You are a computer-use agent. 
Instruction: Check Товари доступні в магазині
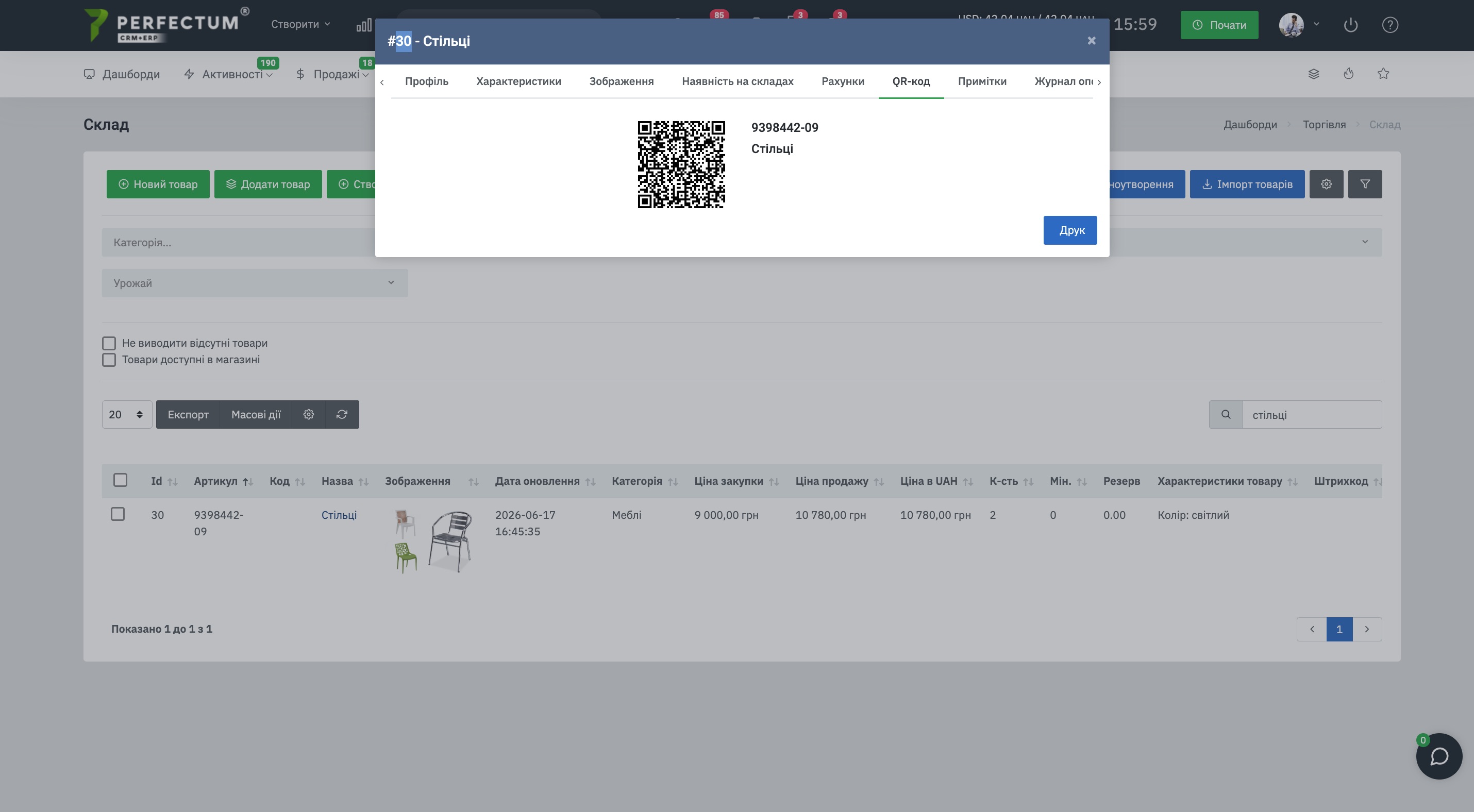[109, 360]
